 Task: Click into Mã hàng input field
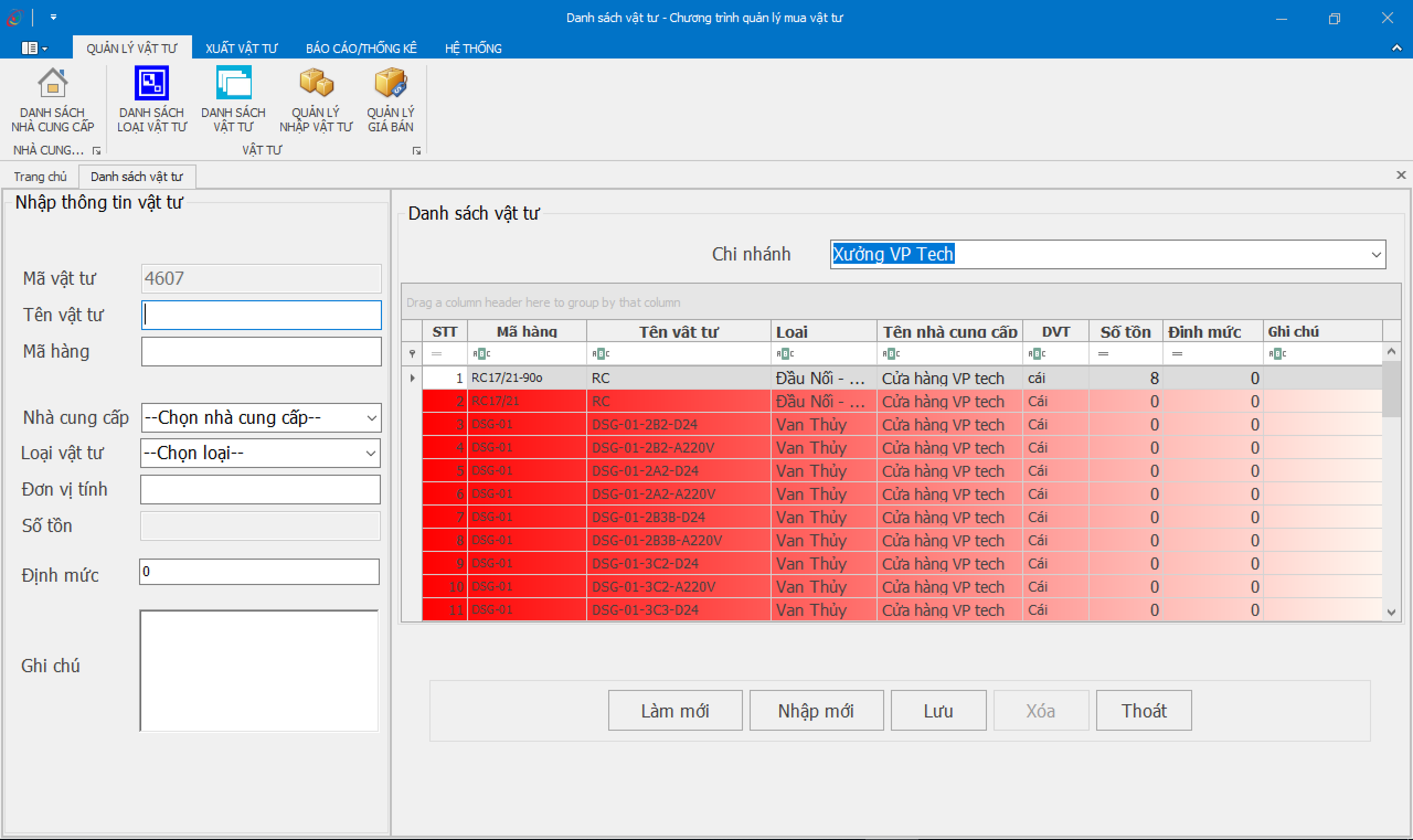pos(261,352)
